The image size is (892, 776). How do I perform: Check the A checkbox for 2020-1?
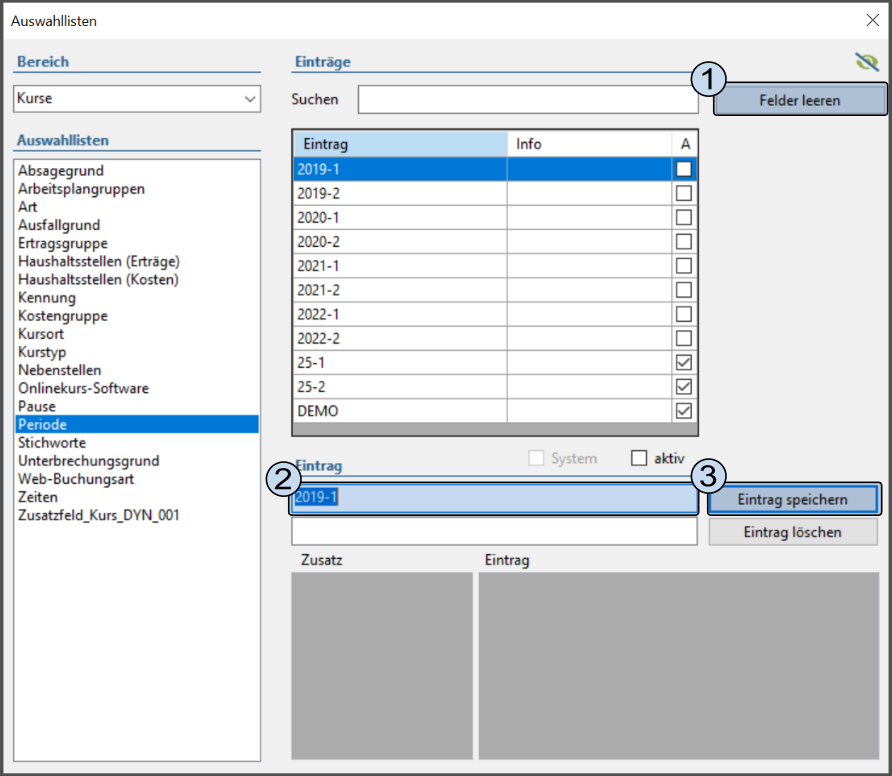(x=684, y=217)
